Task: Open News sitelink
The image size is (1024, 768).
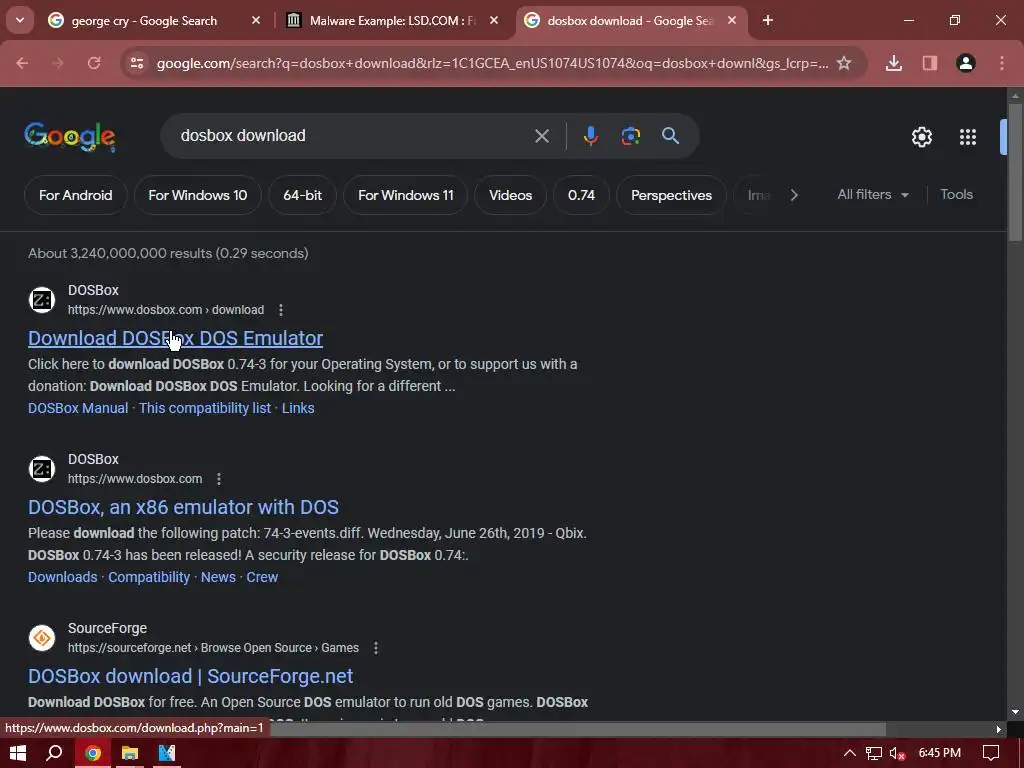Action: (x=218, y=577)
